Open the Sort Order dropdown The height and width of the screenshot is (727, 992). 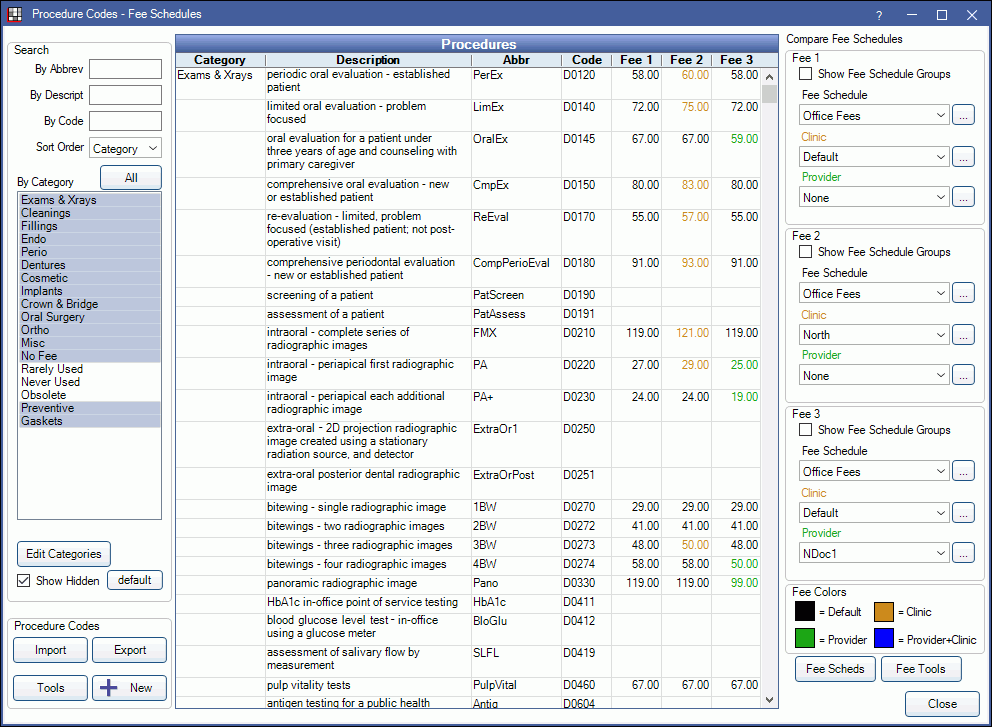tap(125, 148)
